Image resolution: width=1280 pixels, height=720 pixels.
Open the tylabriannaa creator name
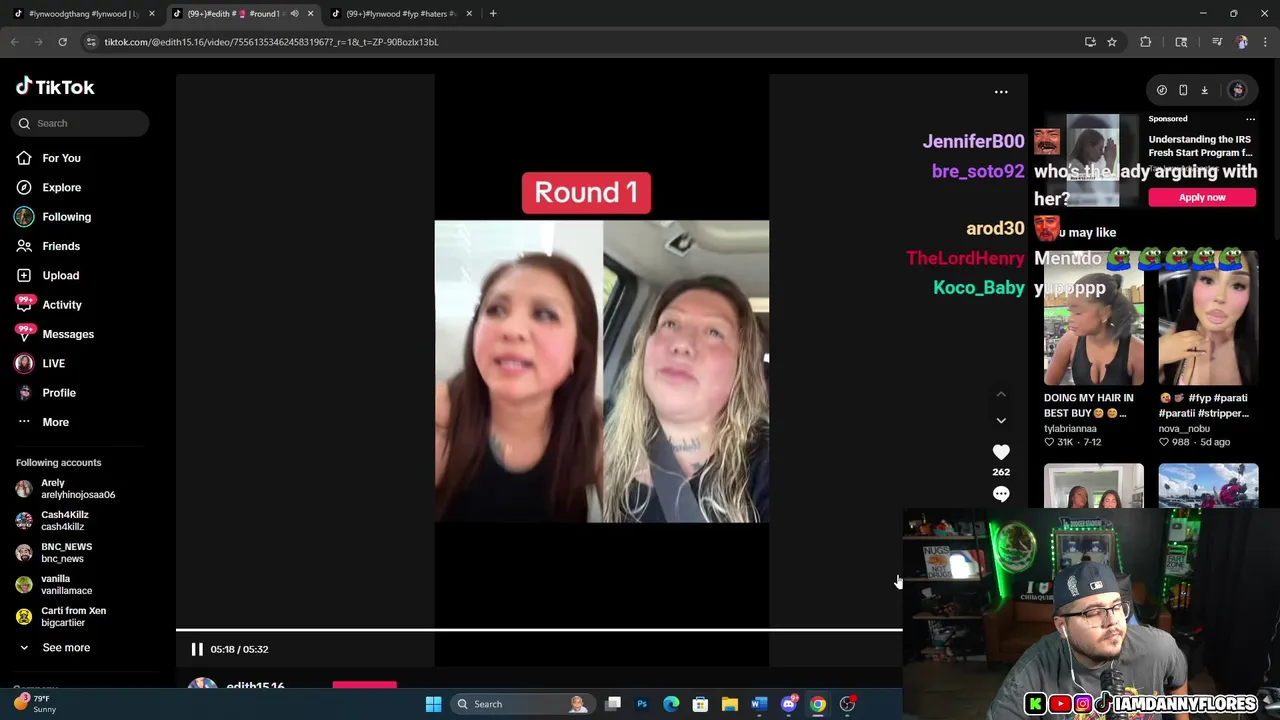tap(1070, 428)
